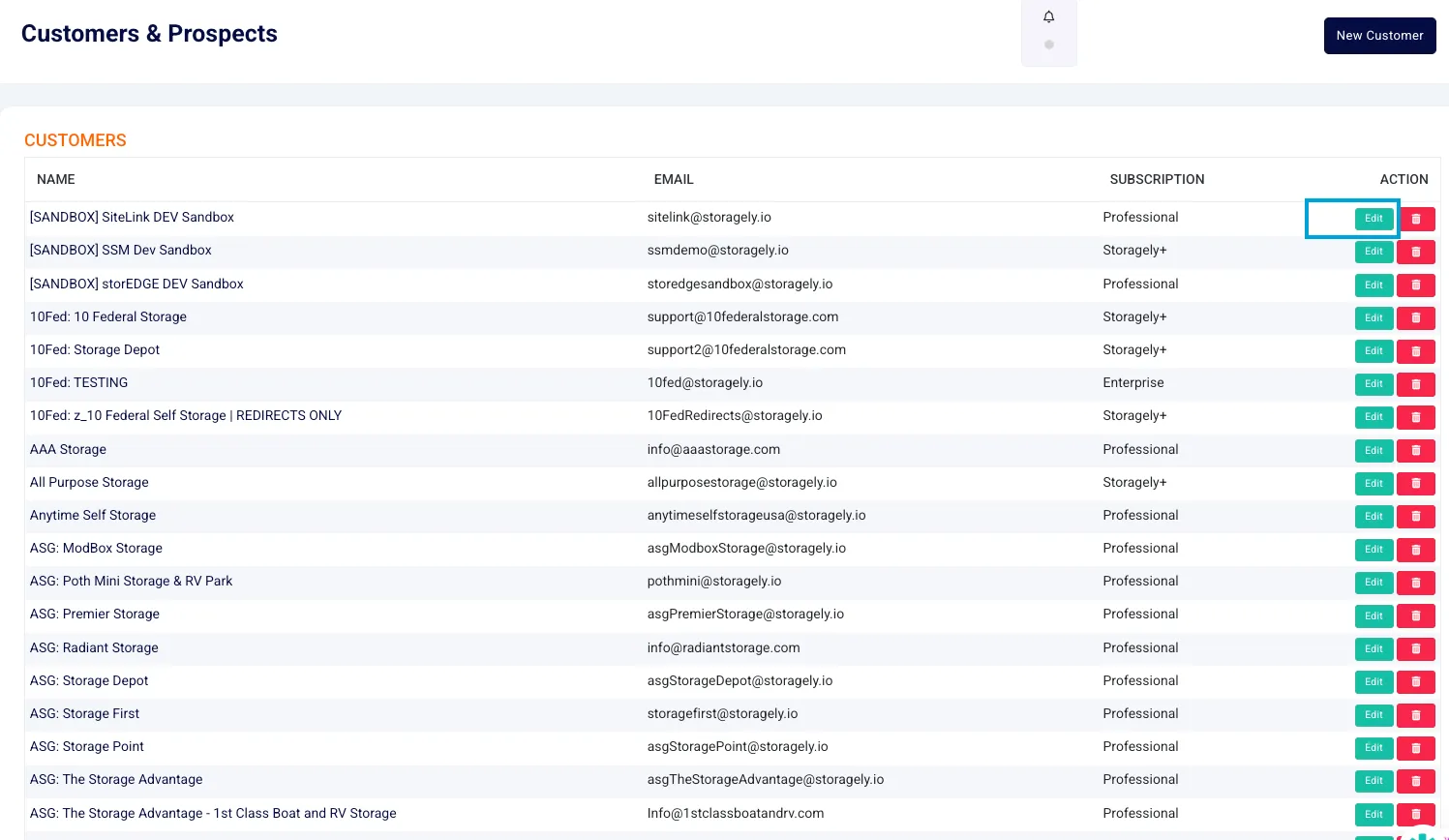Select the sitelink@storagely.io email text
Image resolution: width=1449 pixels, height=840 pixels.
709,218
